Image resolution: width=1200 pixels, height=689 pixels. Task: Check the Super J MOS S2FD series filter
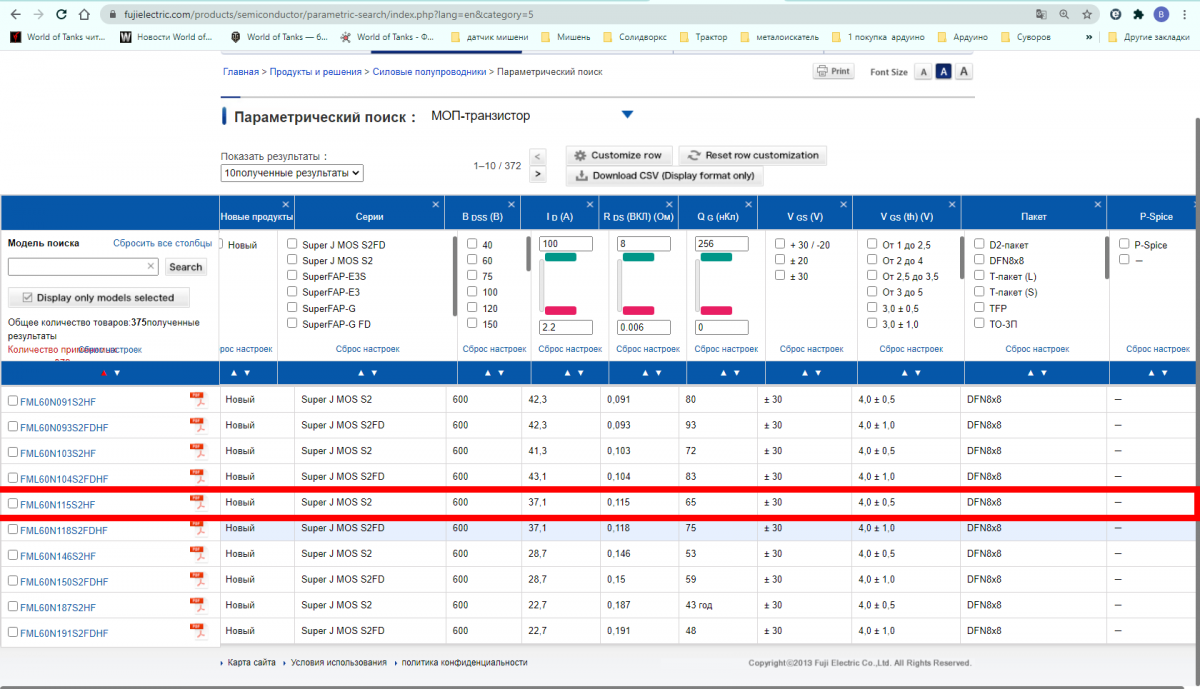tap(292, 244)
